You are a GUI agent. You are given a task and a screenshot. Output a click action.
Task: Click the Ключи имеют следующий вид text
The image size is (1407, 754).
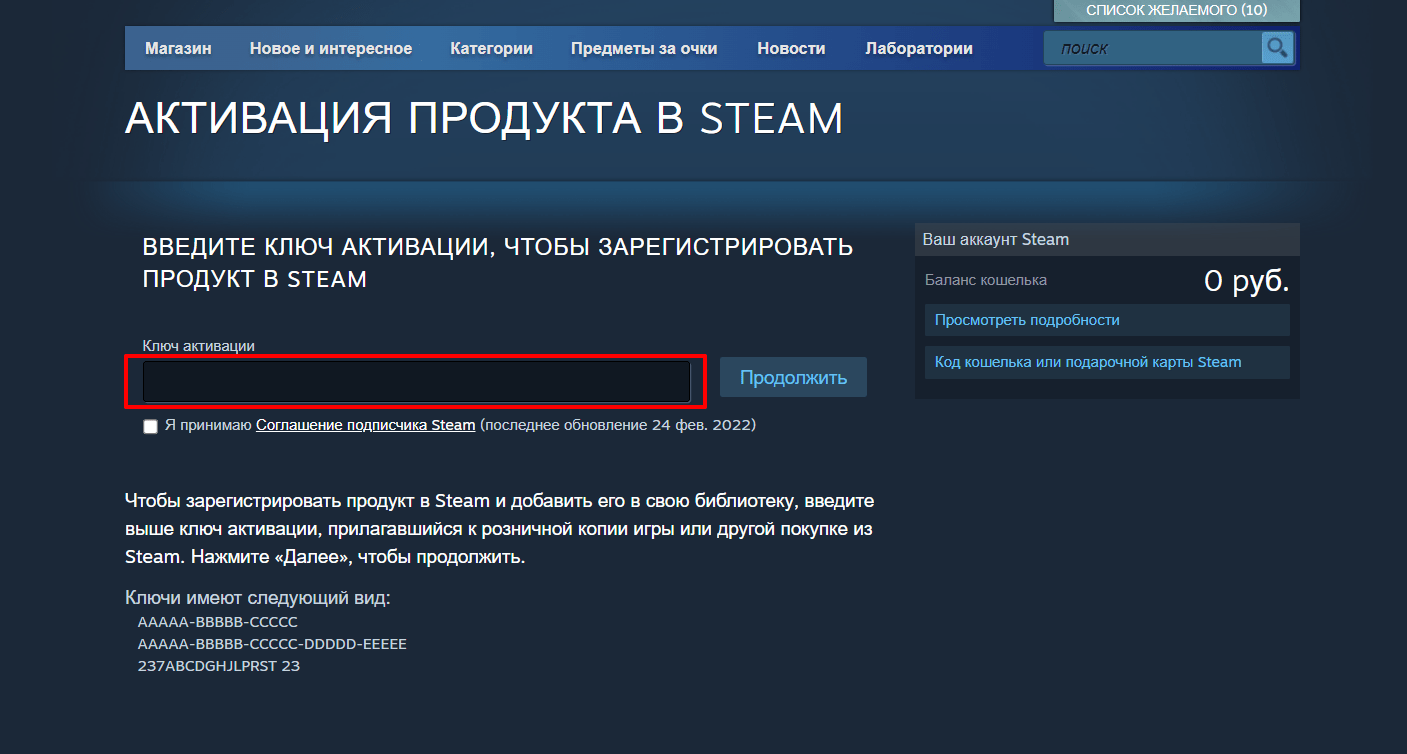tap(258, 598)
